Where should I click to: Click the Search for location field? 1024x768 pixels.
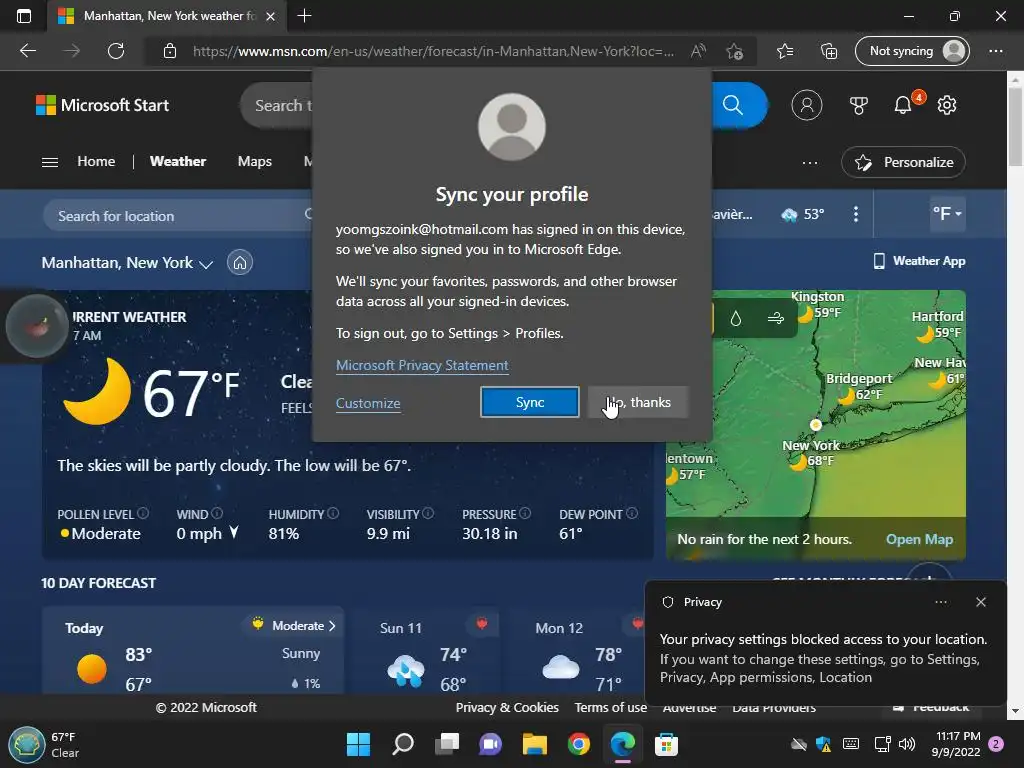pyautogui.click(x=178, y=216)
